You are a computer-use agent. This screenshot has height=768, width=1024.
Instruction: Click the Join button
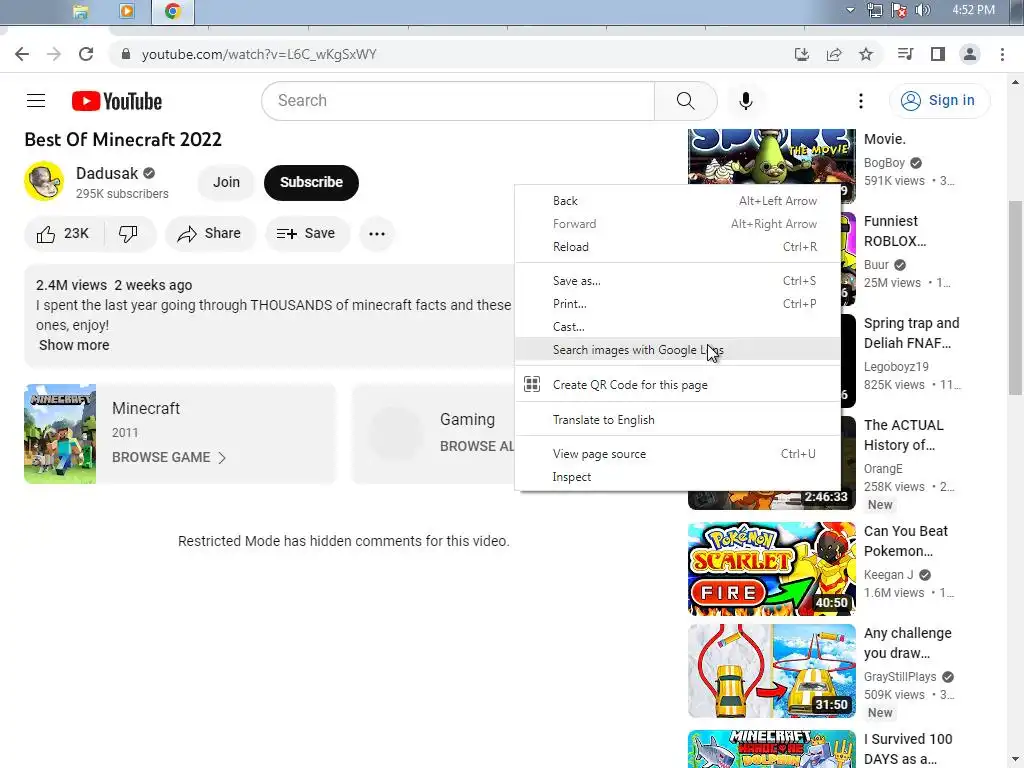click(x=226, y=182)
